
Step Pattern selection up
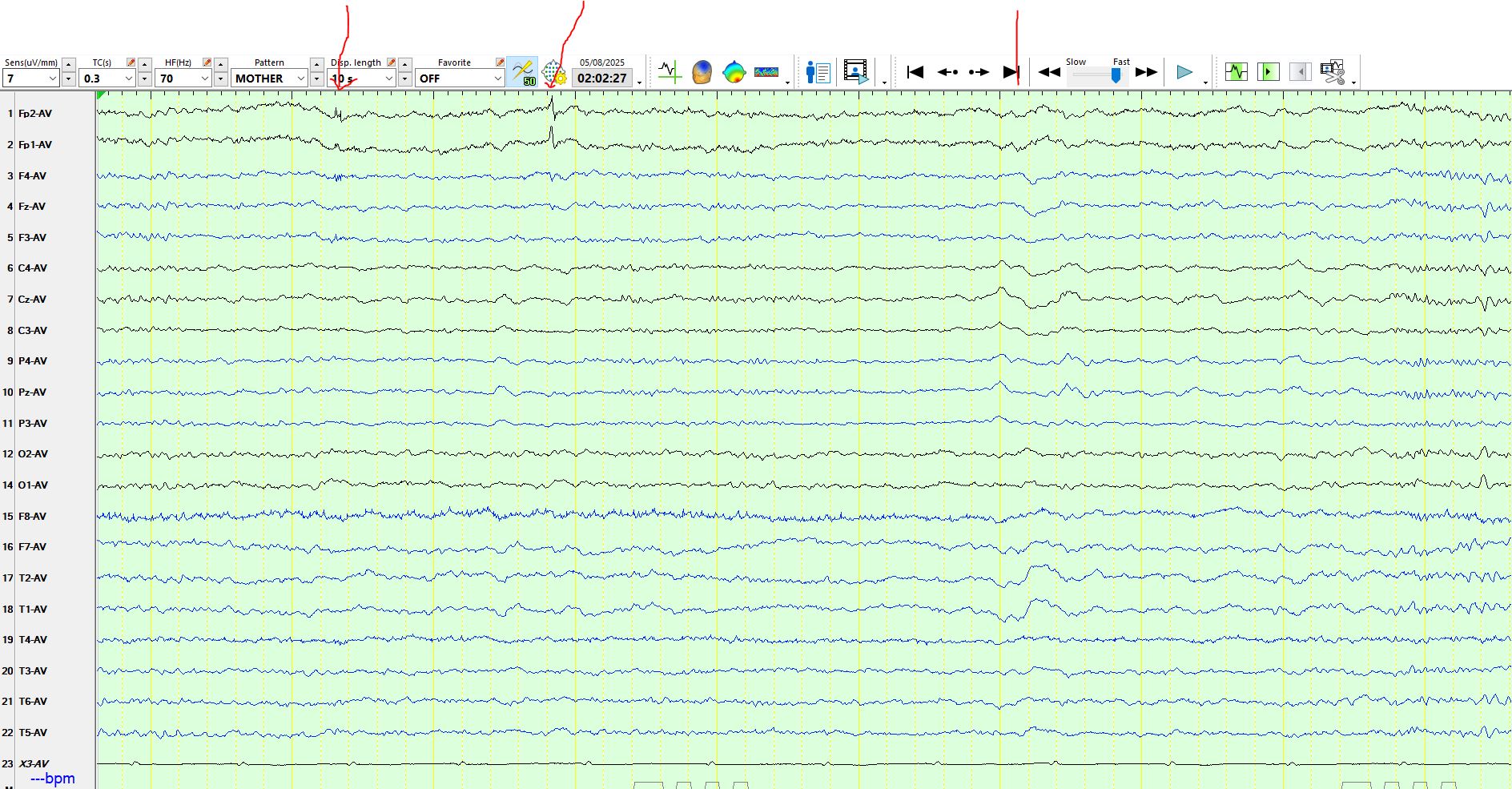coord(317,64)
